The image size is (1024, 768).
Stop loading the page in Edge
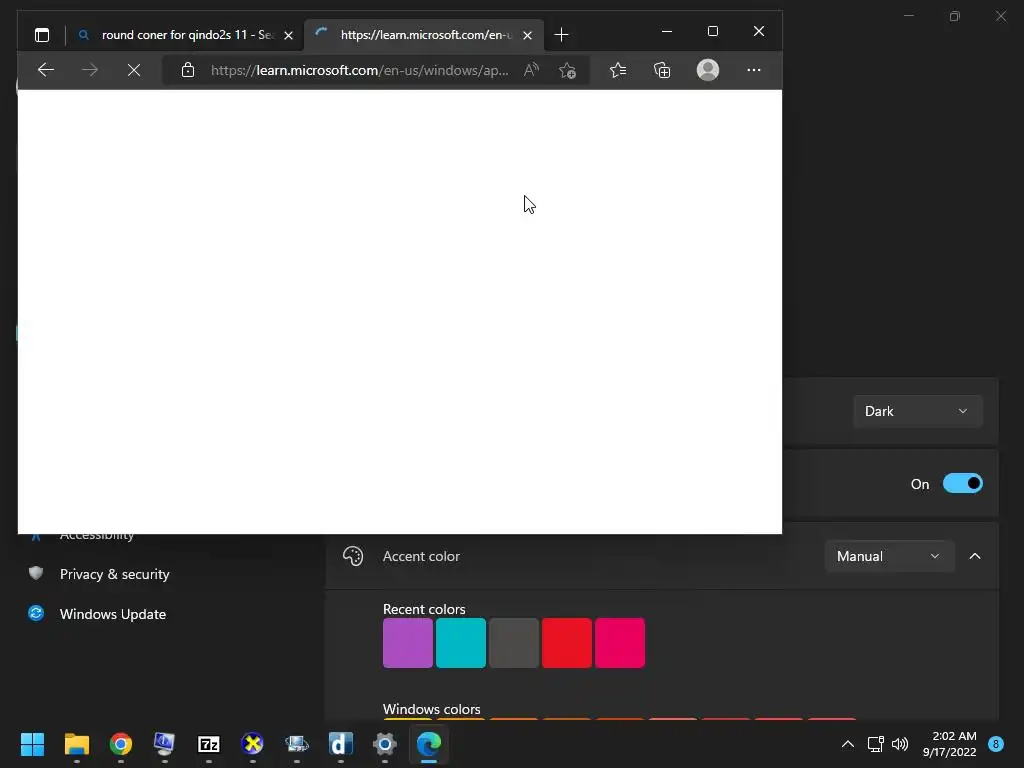(x=134, y=70)
